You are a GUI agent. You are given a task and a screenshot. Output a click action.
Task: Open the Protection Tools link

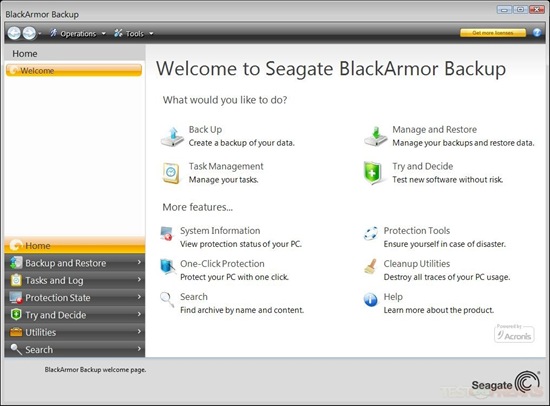417,231
